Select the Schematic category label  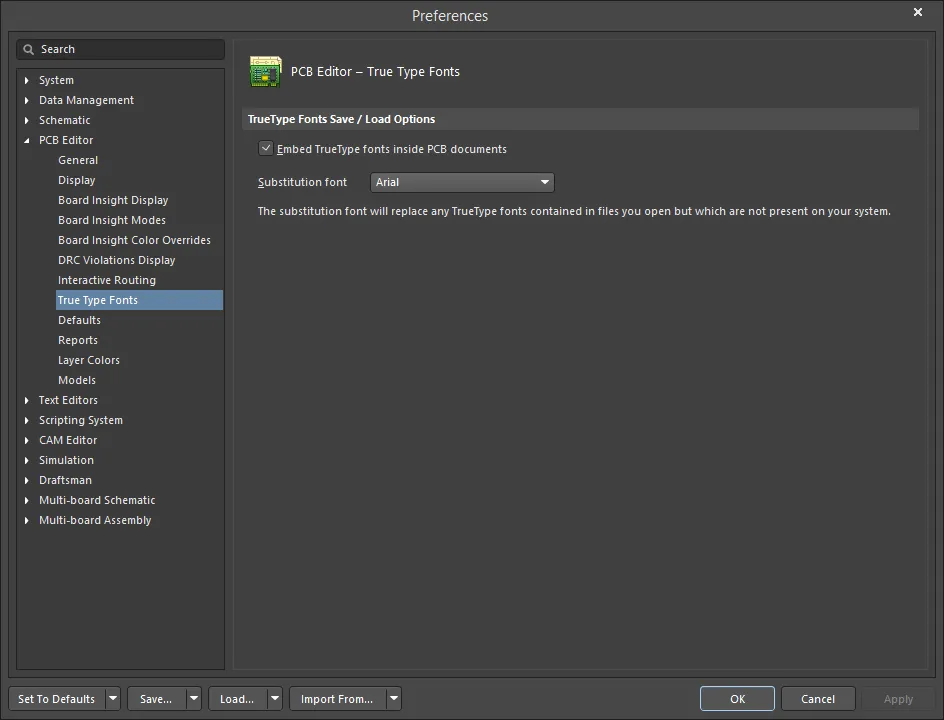tap(64, 120)
